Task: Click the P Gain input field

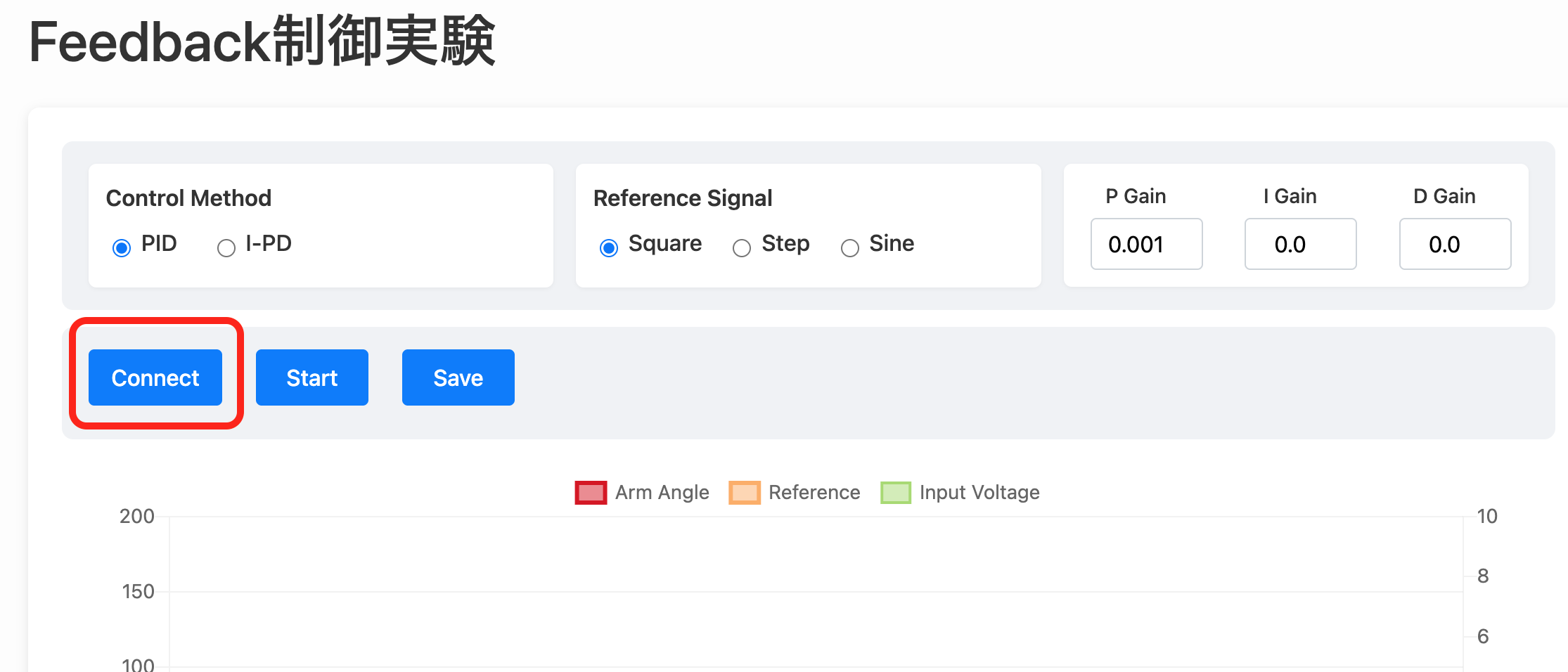Action: click(1146, 244)
